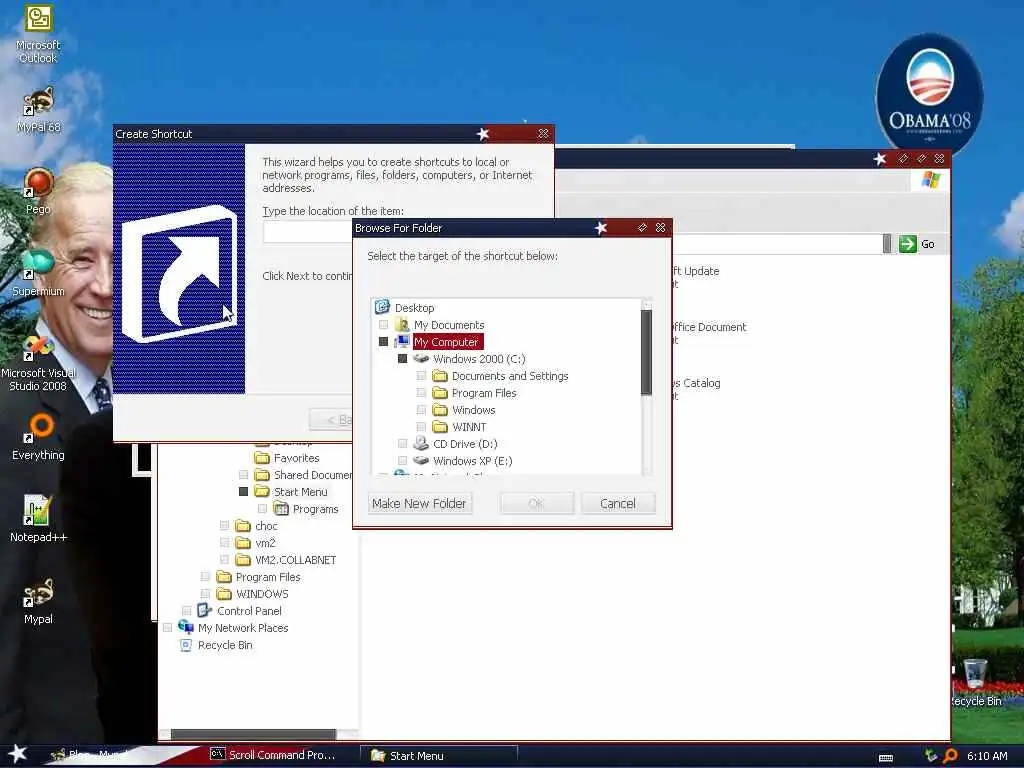This screenshot has width=1024, height=768.
Task: Collapse the Start Menu node in Explorer tree
Action: point(243,491)
